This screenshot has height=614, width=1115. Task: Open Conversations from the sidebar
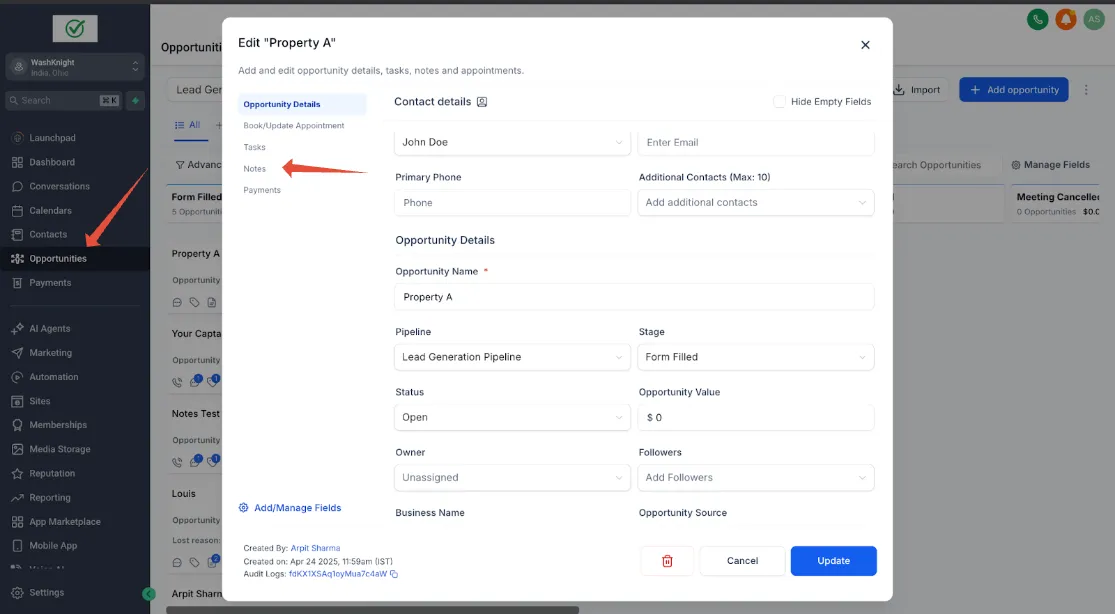tap(60, 186)
